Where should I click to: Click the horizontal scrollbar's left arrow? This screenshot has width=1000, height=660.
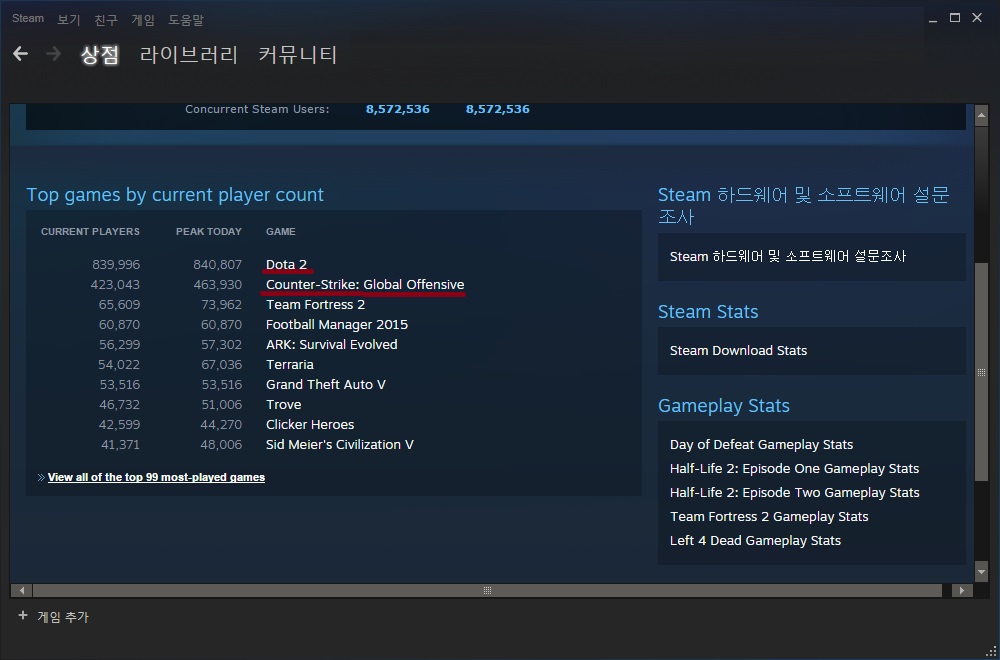tap(22, 591)
